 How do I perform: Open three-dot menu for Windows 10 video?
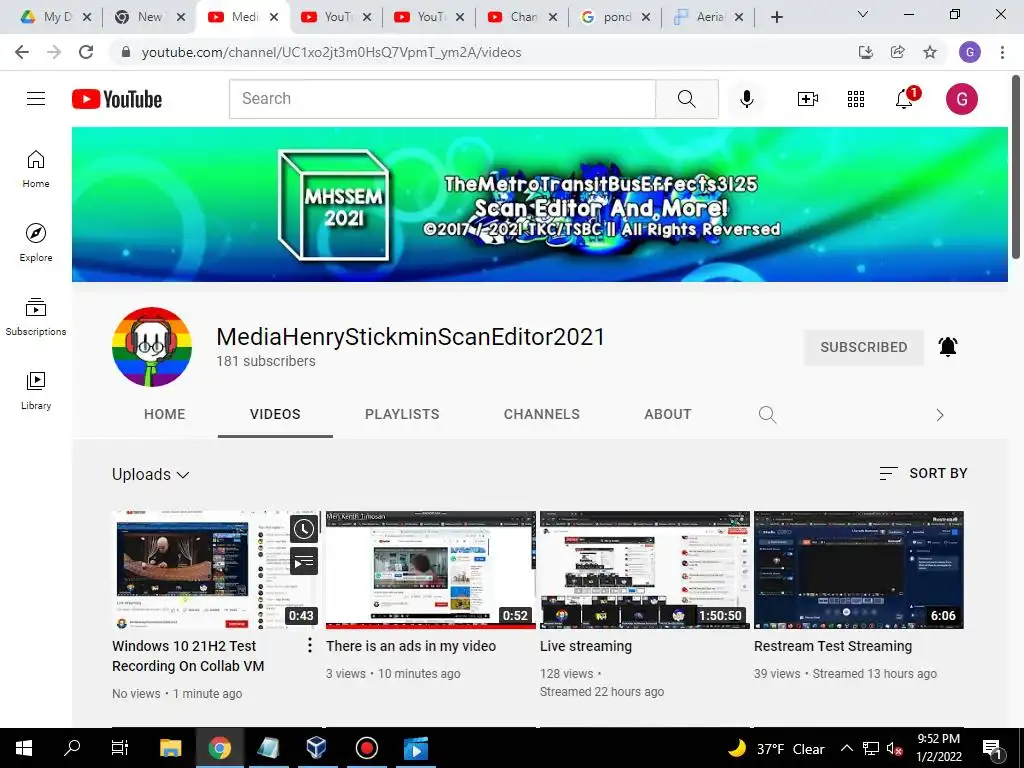(310, 645)
